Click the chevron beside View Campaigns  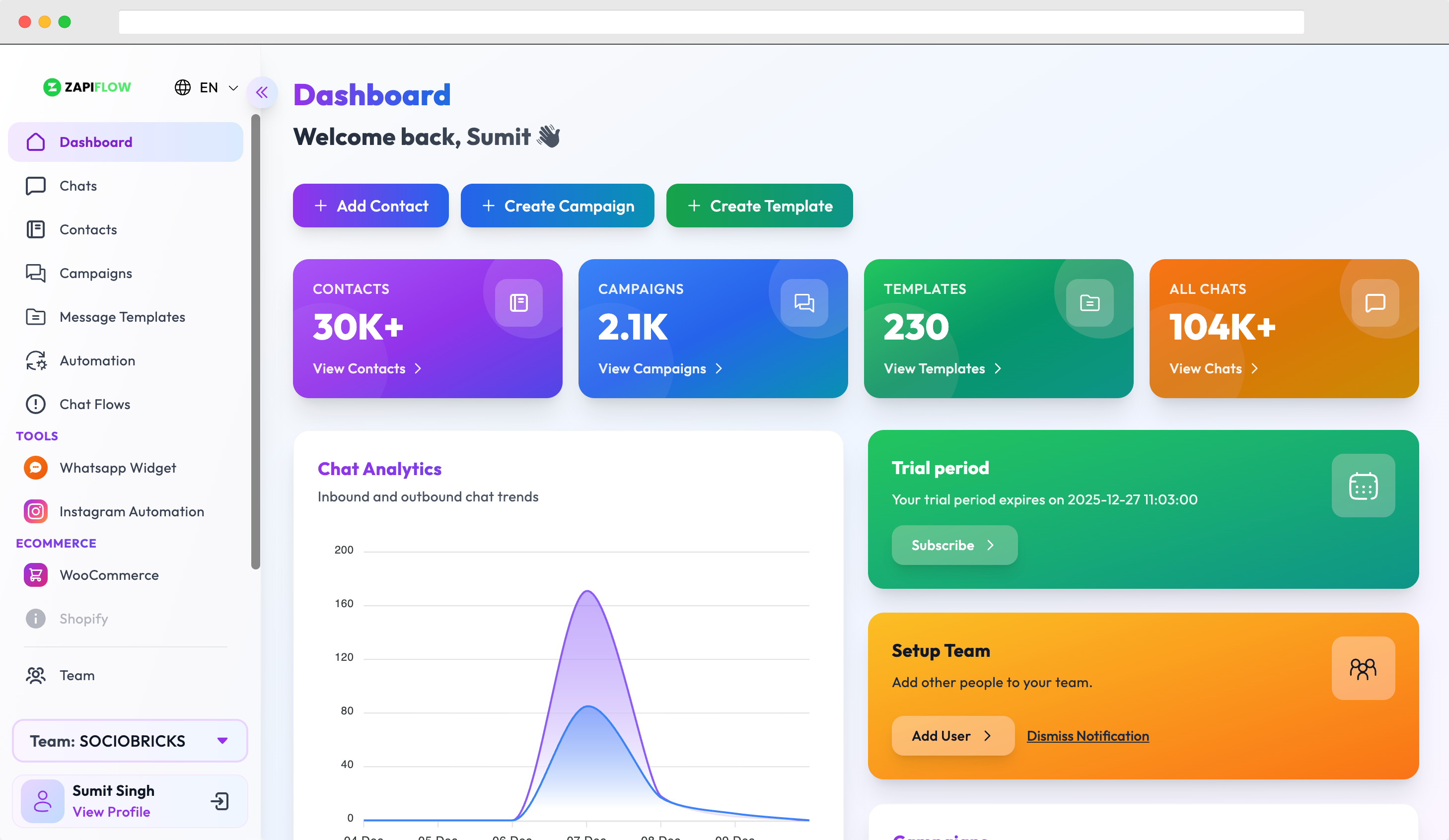[x=719, y=368]
